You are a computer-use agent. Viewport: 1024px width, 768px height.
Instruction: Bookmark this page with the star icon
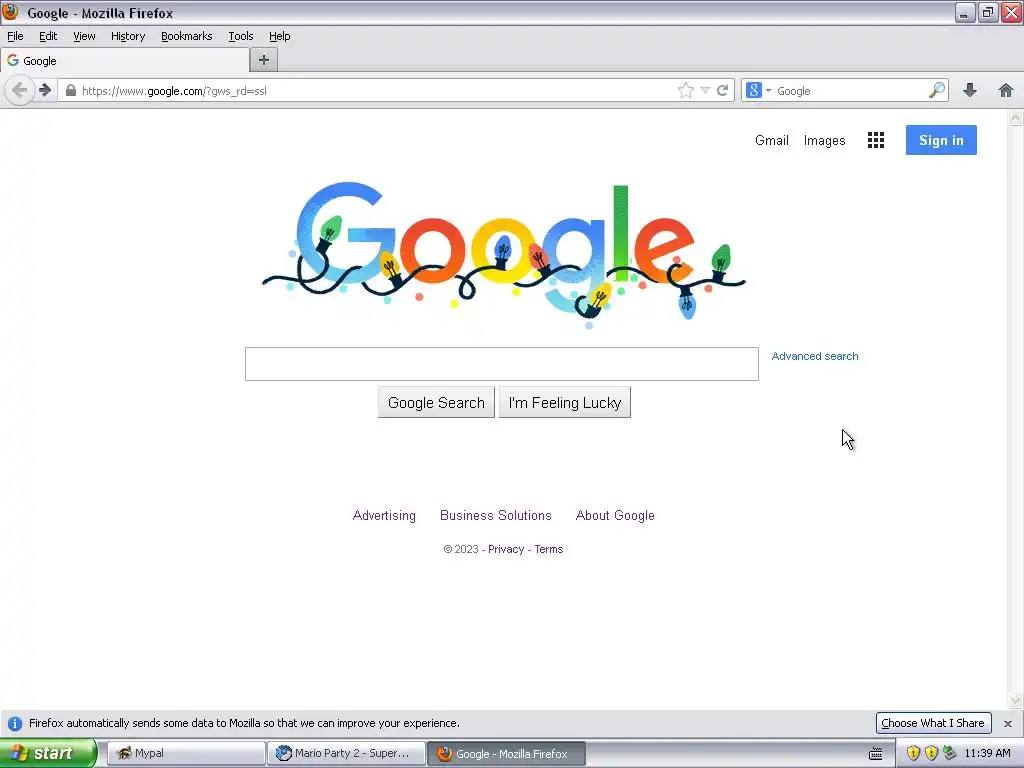pyautogui.click(x=686, y=90)
